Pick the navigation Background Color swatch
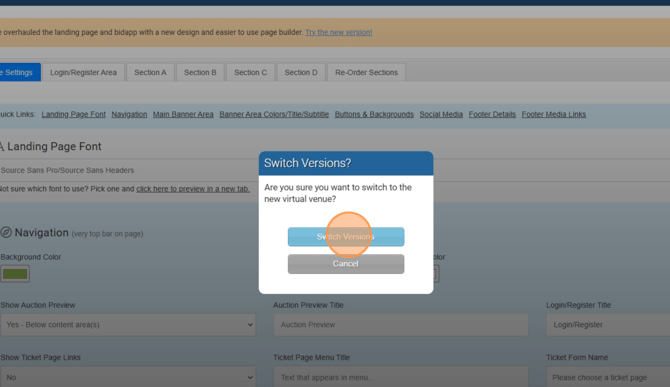The height and width of the screenshot is (387, 670). point(15,274)
